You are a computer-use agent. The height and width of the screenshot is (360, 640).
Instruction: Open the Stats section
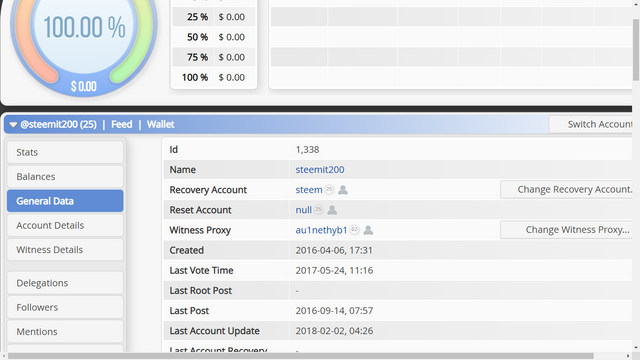[x=65, y=152]
